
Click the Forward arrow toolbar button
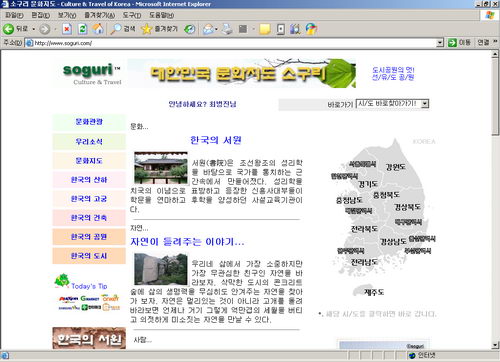[x=44, y=29]
